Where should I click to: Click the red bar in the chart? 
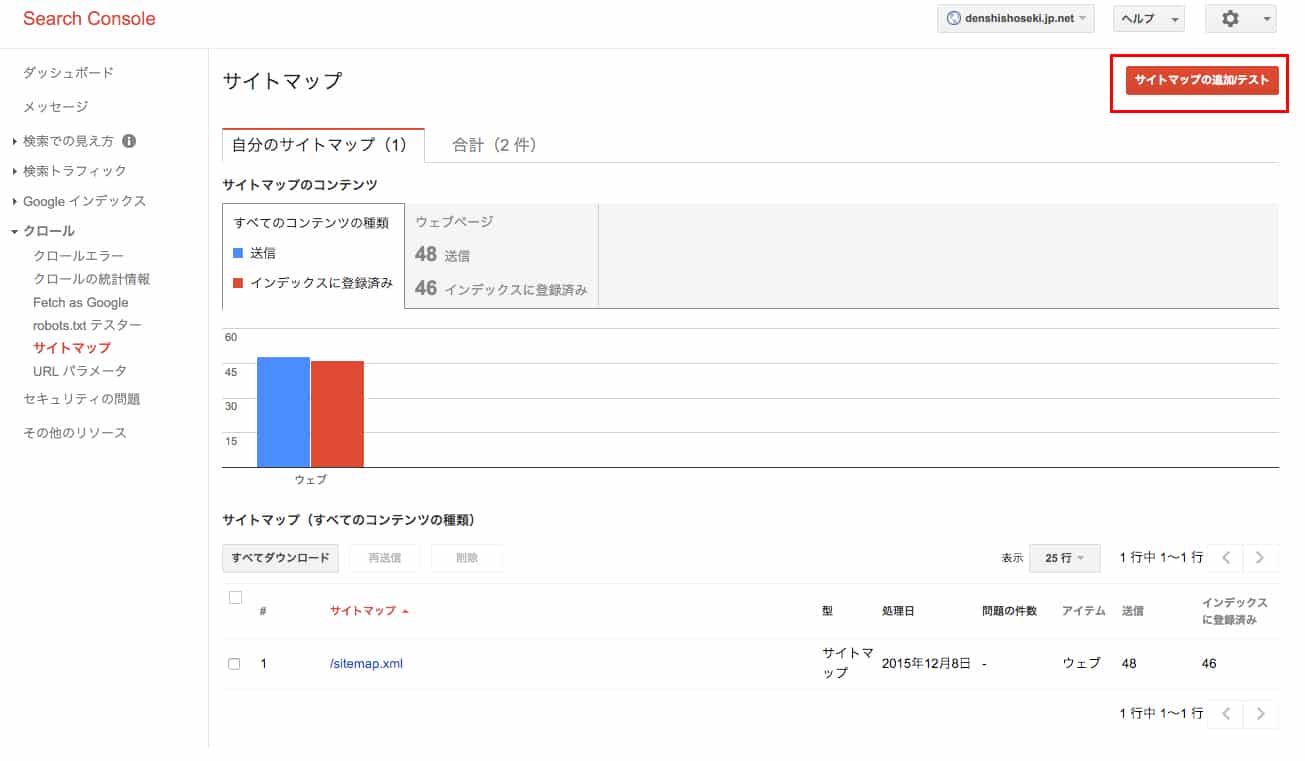[337, 414]
